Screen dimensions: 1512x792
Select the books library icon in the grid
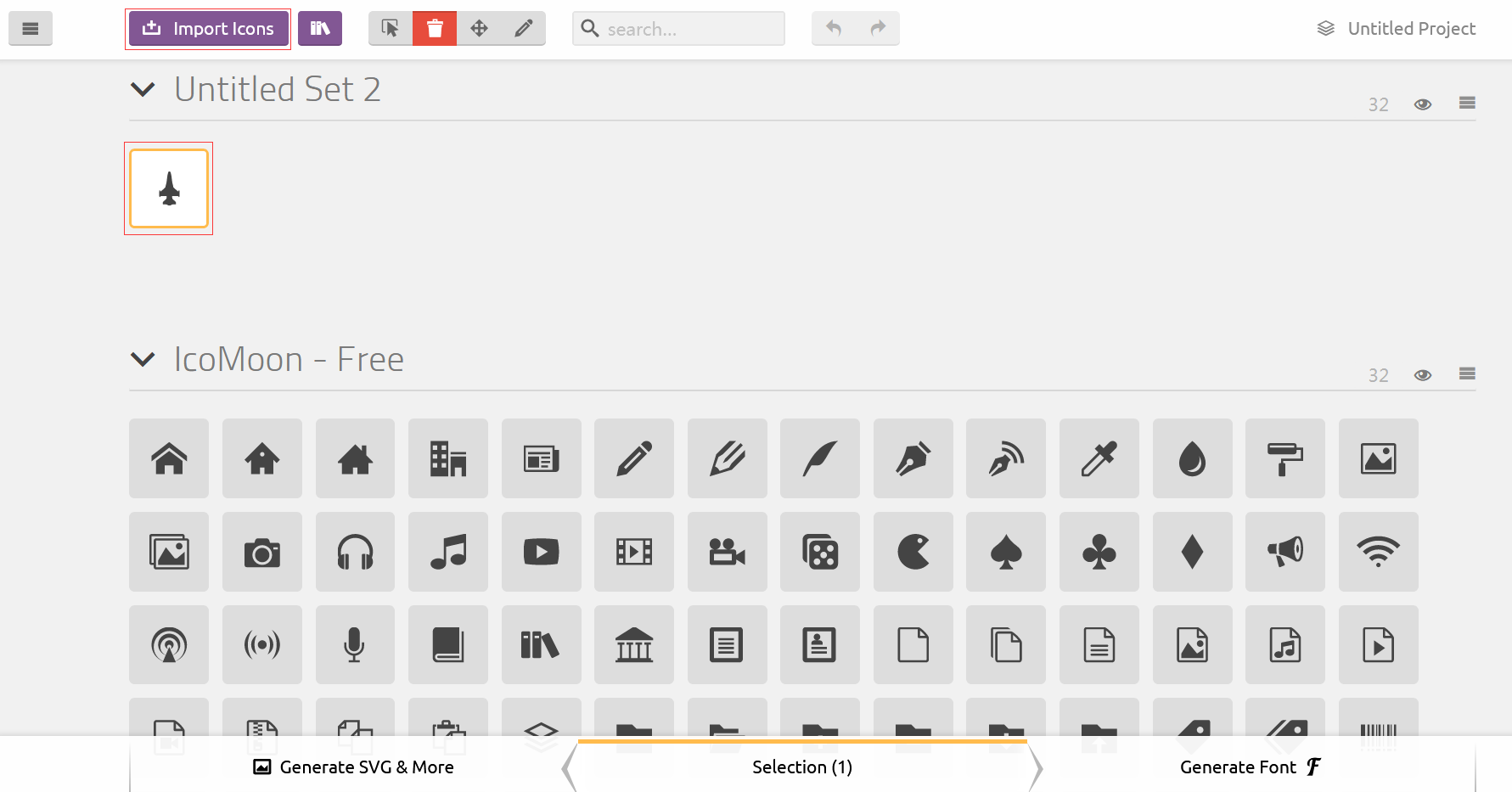(542, 644)
